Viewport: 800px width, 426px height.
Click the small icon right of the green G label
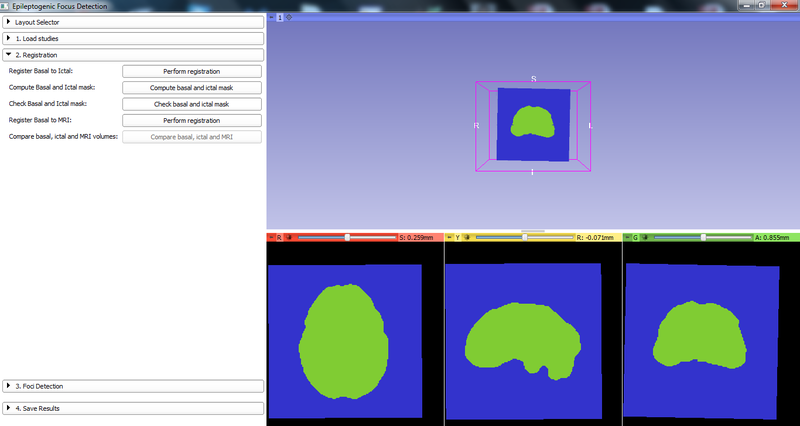tap(646, 237)
